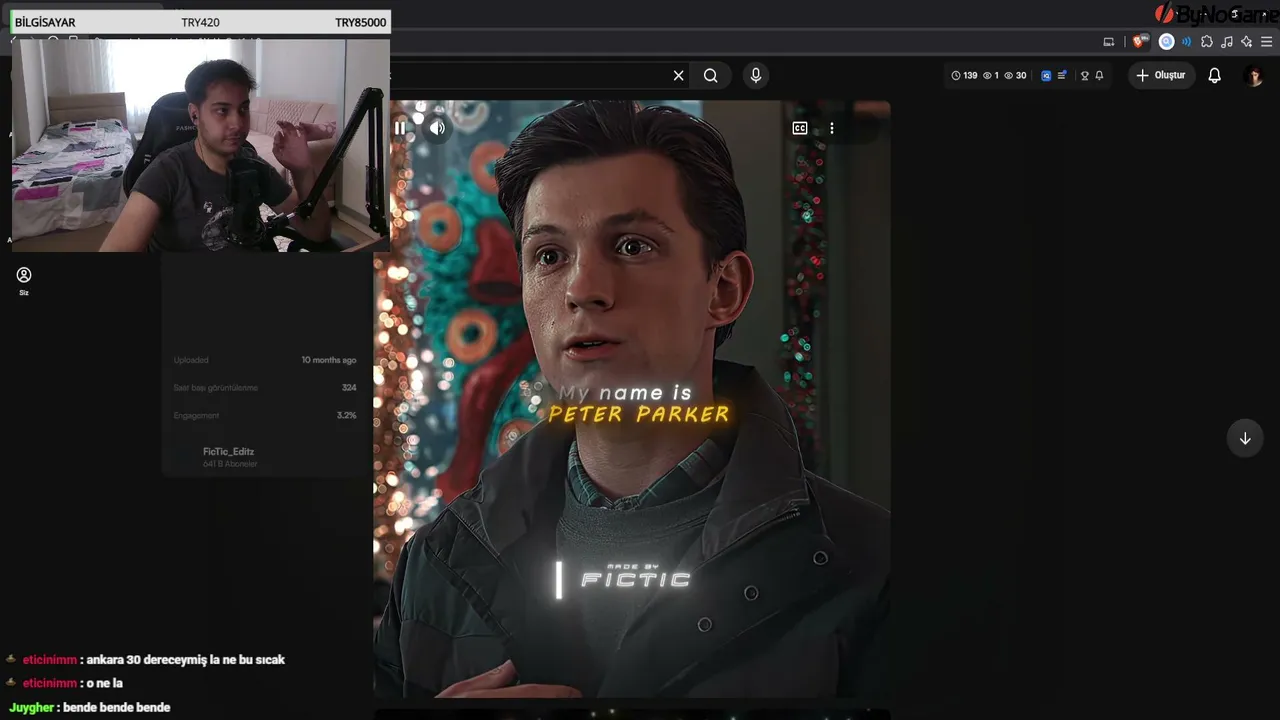This screenshot has width=1280, height=720.
Task: Click the eticinimm chat message 'o ne la'
Action: (72, 683)
